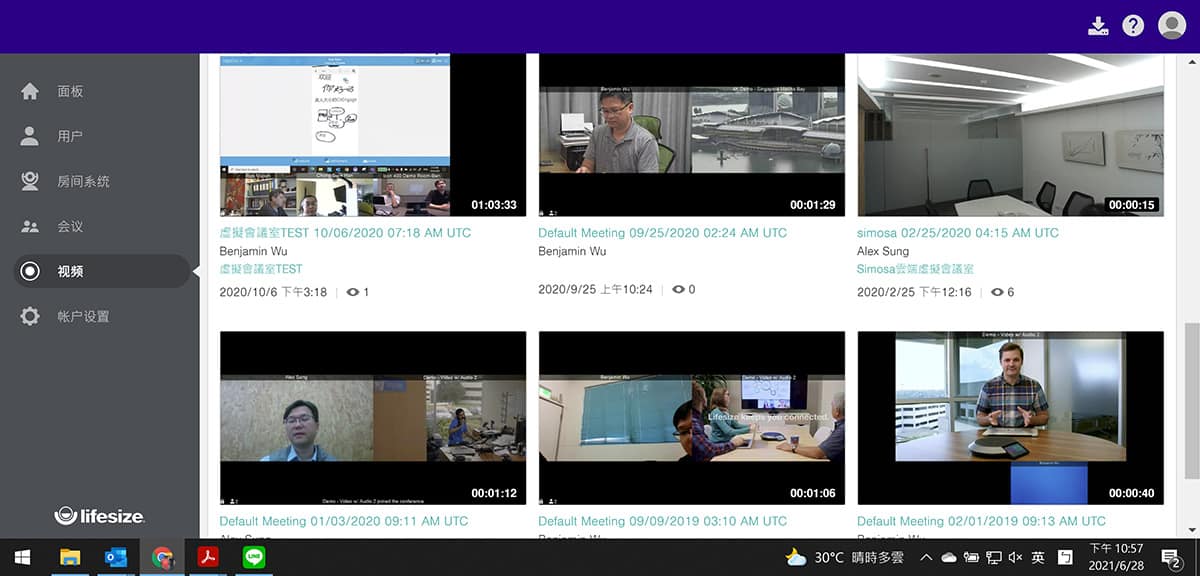The image size is (1200, 576).
Task: Click Benjamin Wu under the 虛擬會議室TEST title
Action: 254,251
